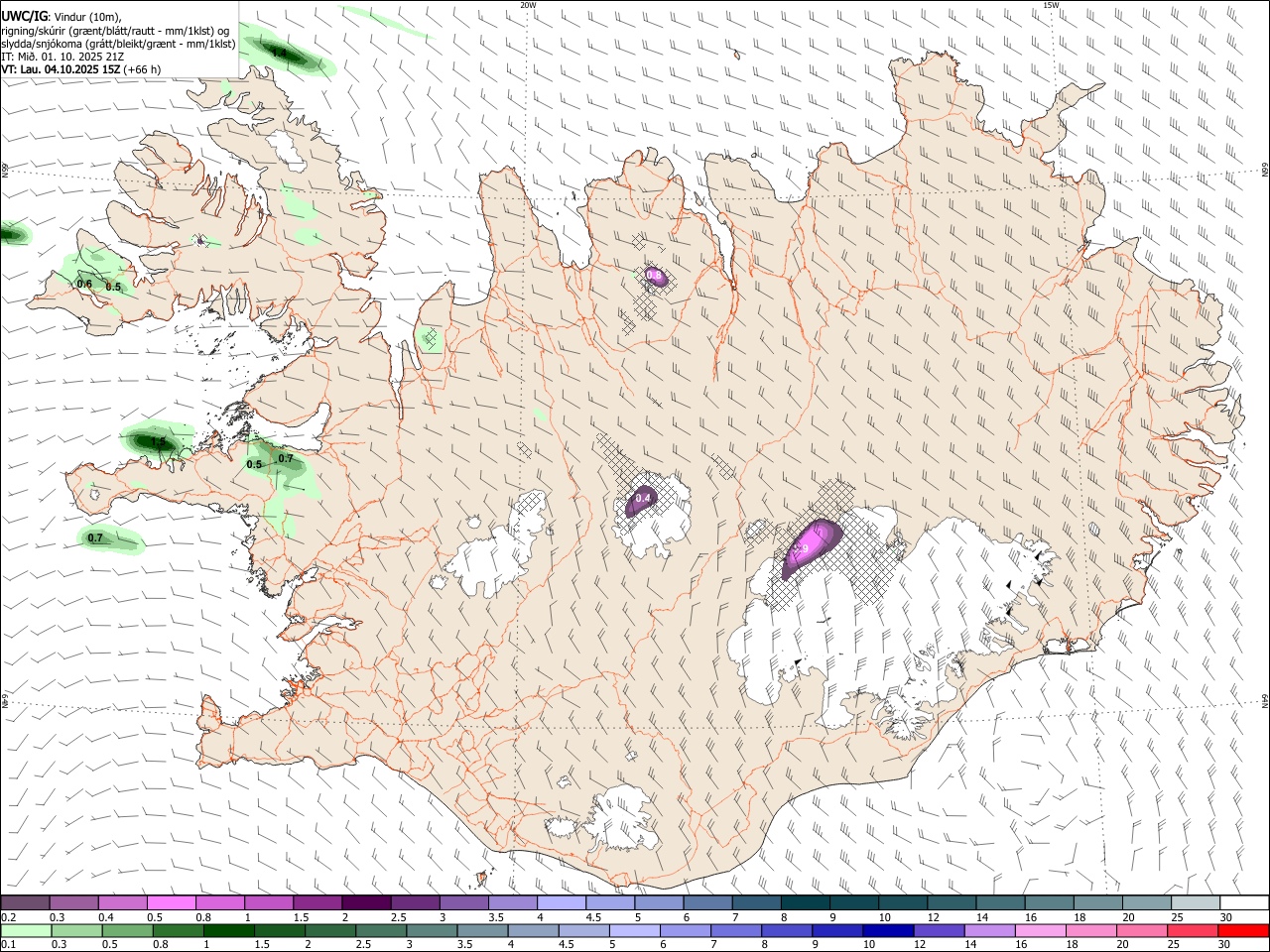The width and height of the screenshot is (1270, 952).
Task: Click the 1.4 precipitation value on the dark green patch
Action: [279, 54]
